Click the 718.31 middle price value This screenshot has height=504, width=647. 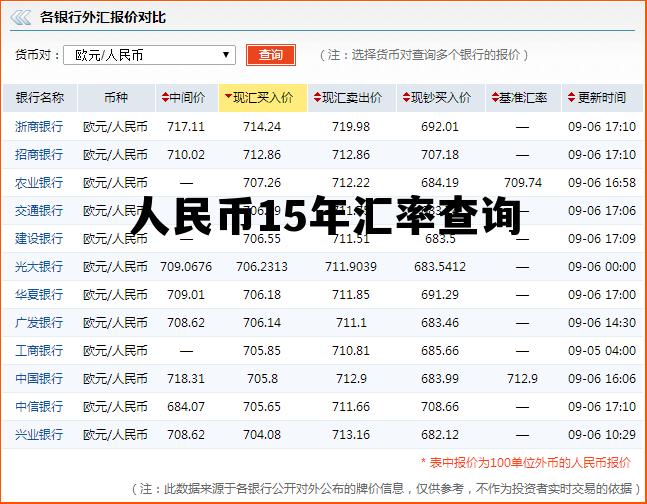click(186, 379)
